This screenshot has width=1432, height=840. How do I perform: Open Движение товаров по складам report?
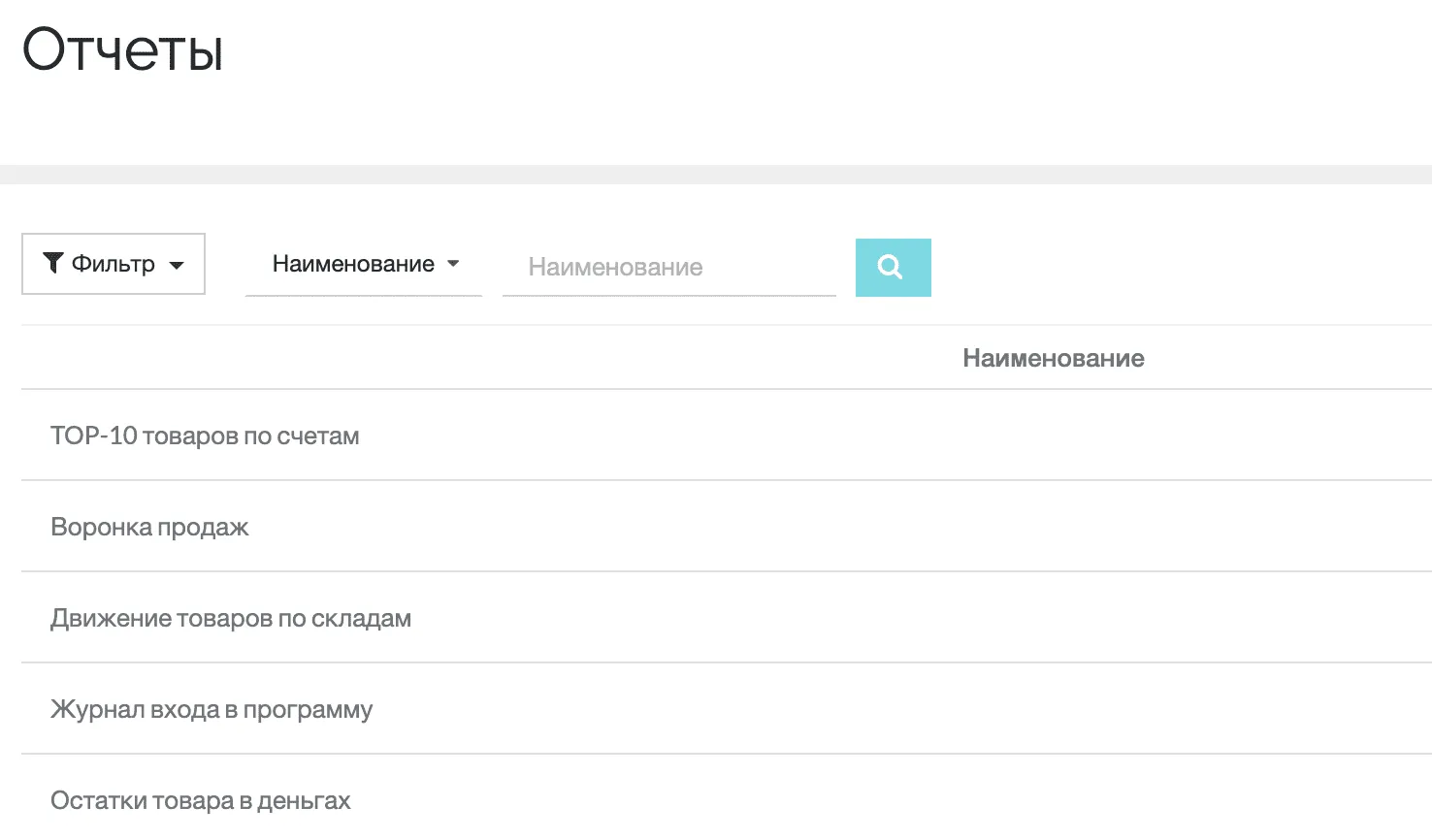[231, 619]
